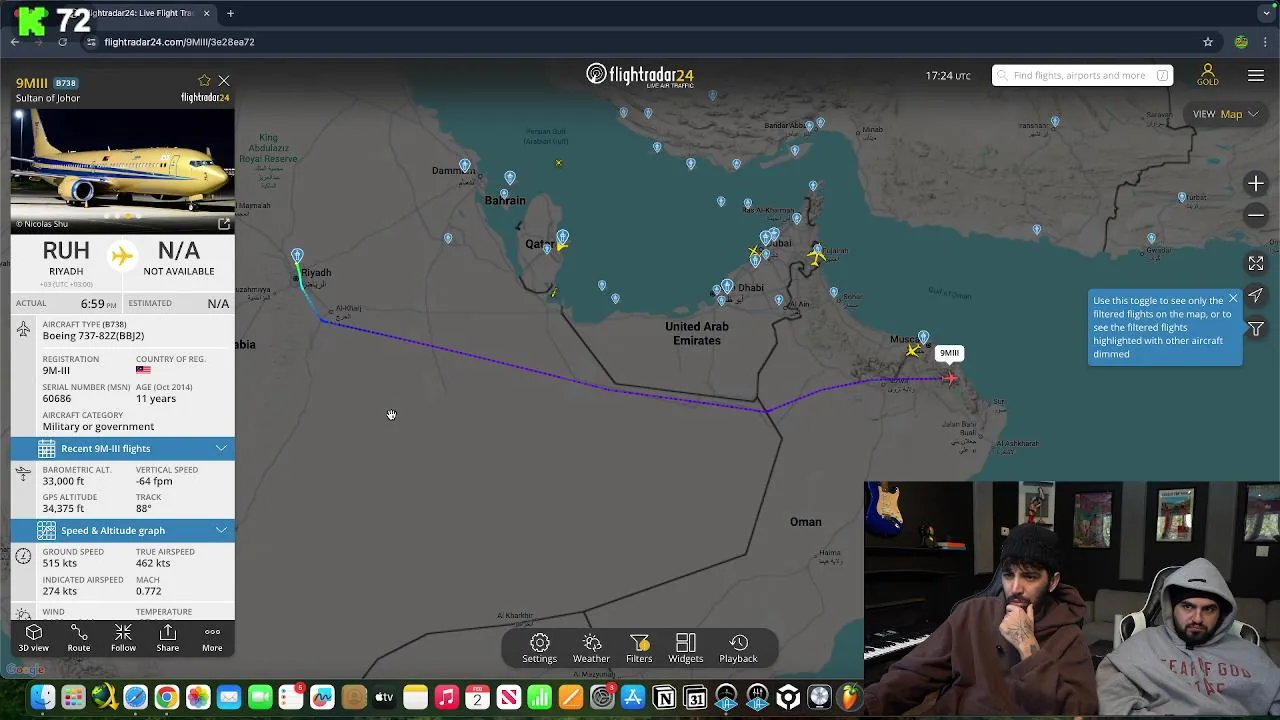Click the RUH origin airport code
This screenshot has width=1280, height=720.
[x=66, y=250]
